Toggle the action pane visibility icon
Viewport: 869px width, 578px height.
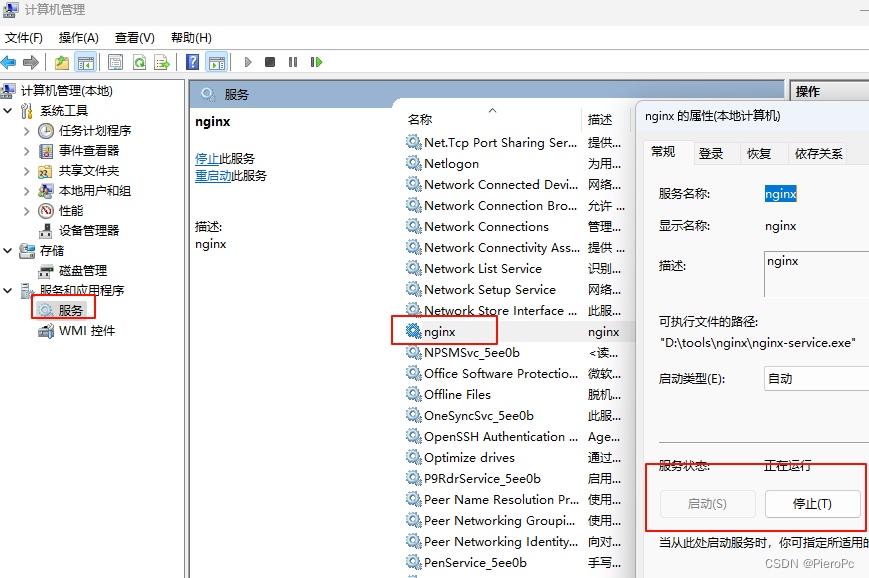[x=217, y=62]
